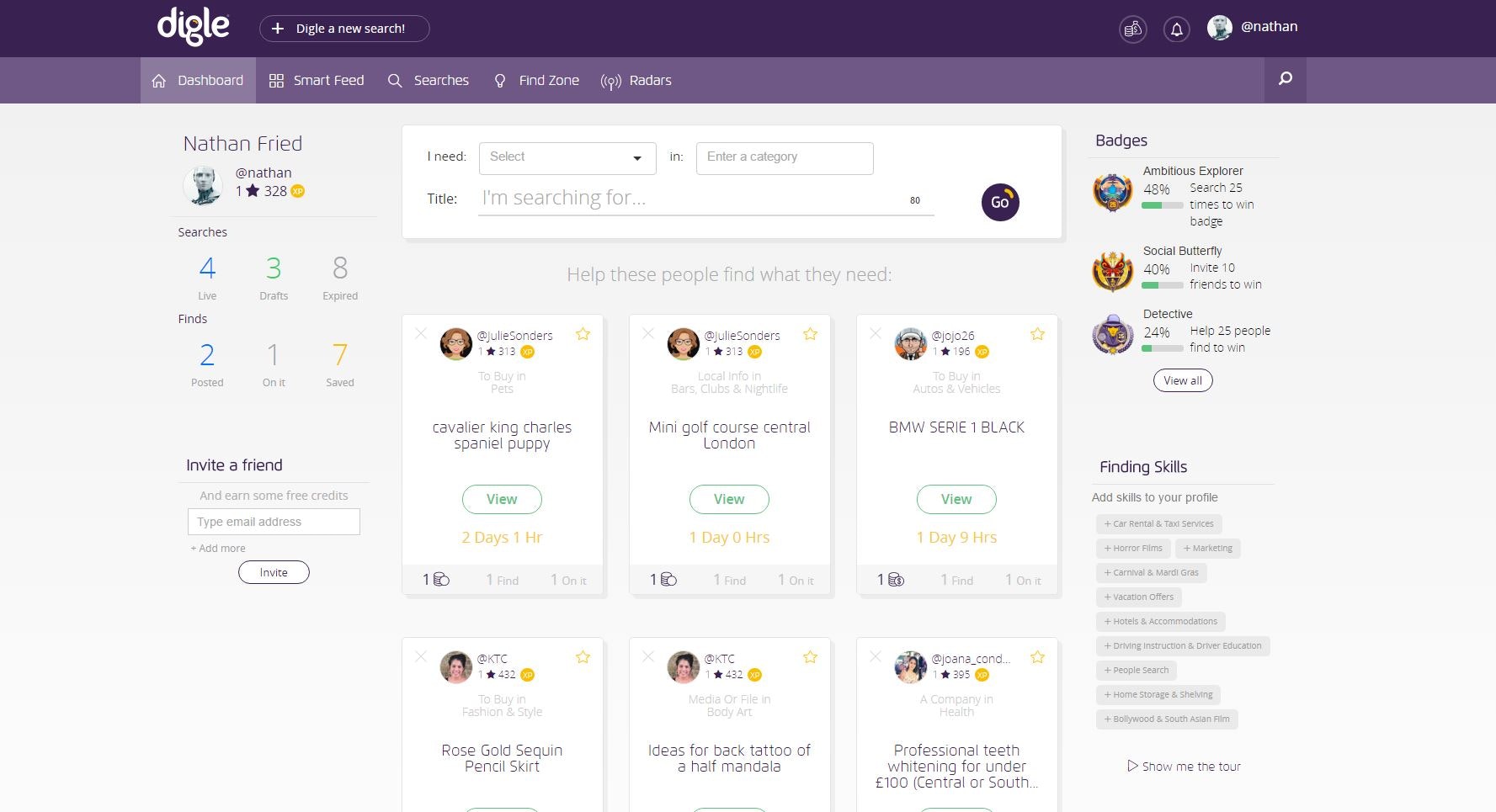Open the 'I need' Select dropdown
This screenshot has height=812, width=1496.
click(567, 157)
